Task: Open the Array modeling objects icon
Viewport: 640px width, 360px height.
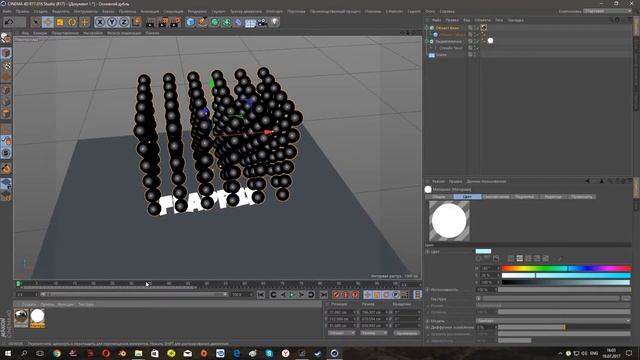Action: tap(227, 22)
